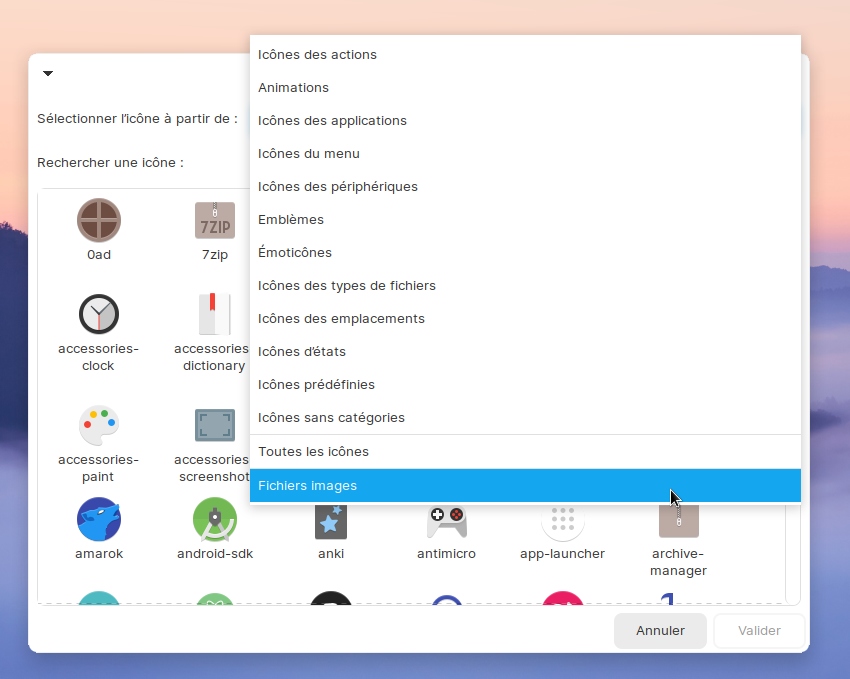
Task: Choose 'Icônes des actions' from list
Action: [317, 55]
